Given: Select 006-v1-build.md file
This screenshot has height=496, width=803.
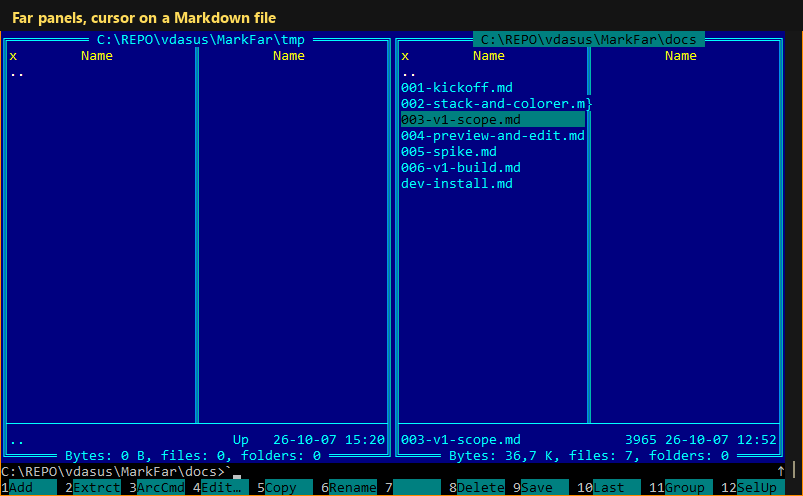Looking at the screenshot, I should point(460,167).
